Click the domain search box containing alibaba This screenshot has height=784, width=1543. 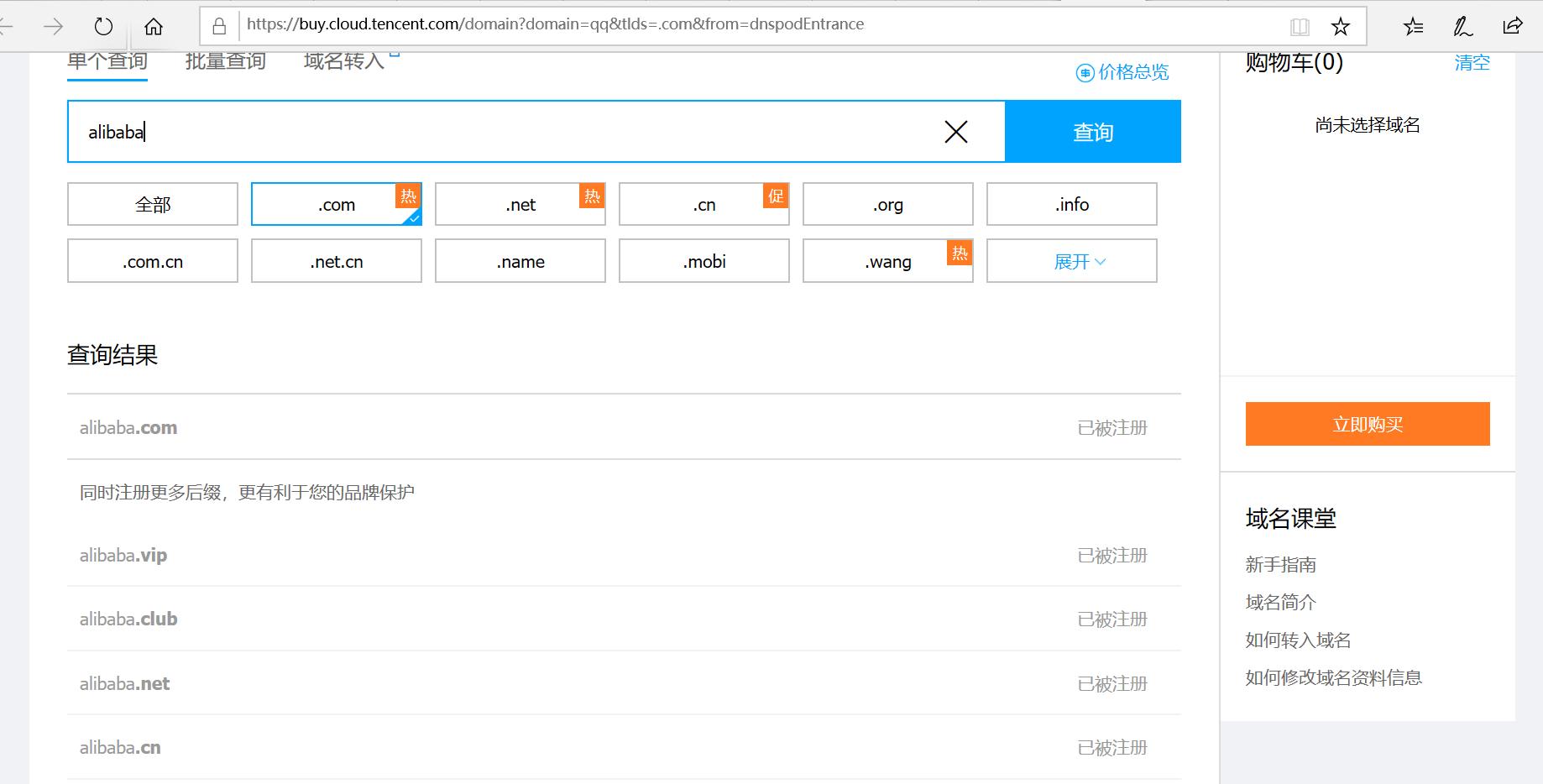tap(536, 132)
